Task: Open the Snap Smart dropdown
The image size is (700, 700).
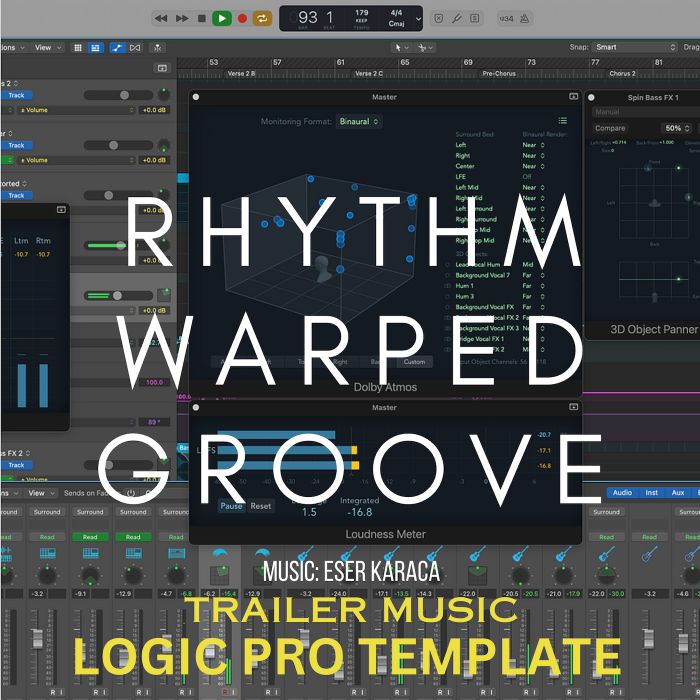Action: 635,47
